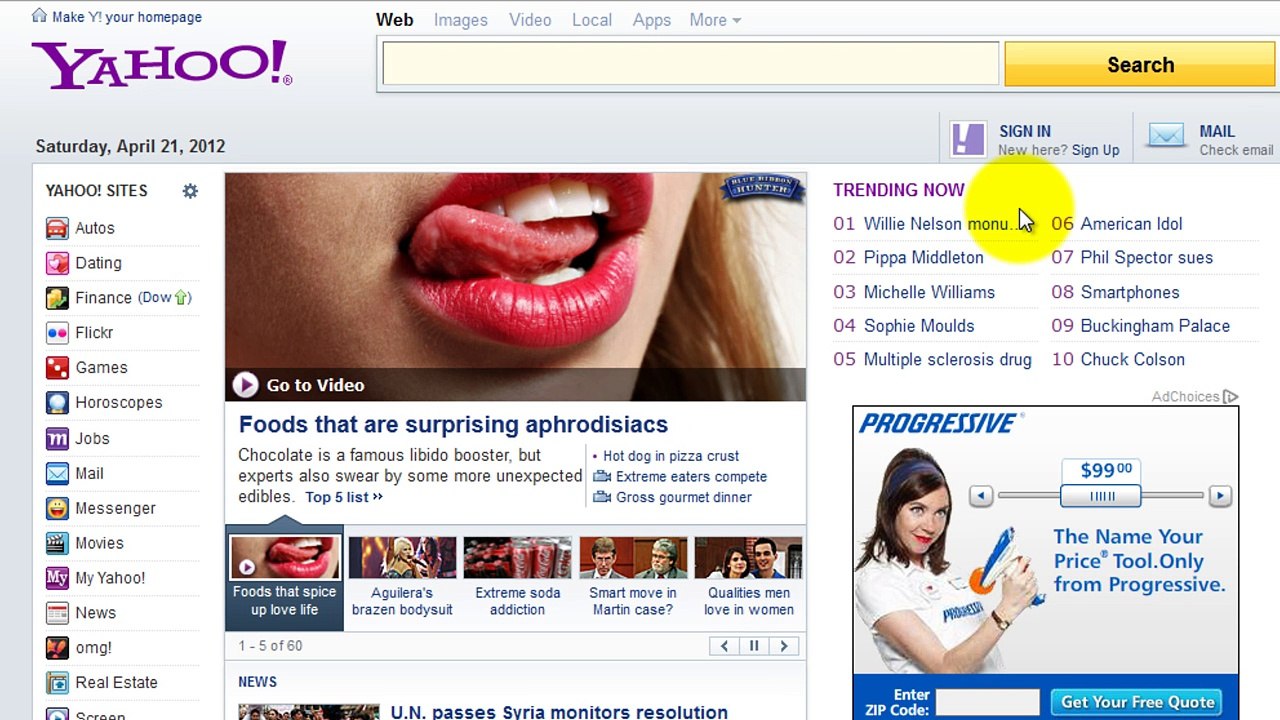Open 'Gross gourmet dinner' video link
This screenshot has height=720, width=1280.
(x=684, y=497)
